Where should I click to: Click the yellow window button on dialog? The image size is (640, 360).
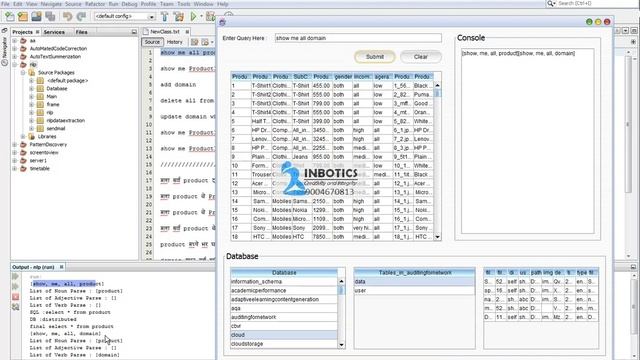click(598, 22)
